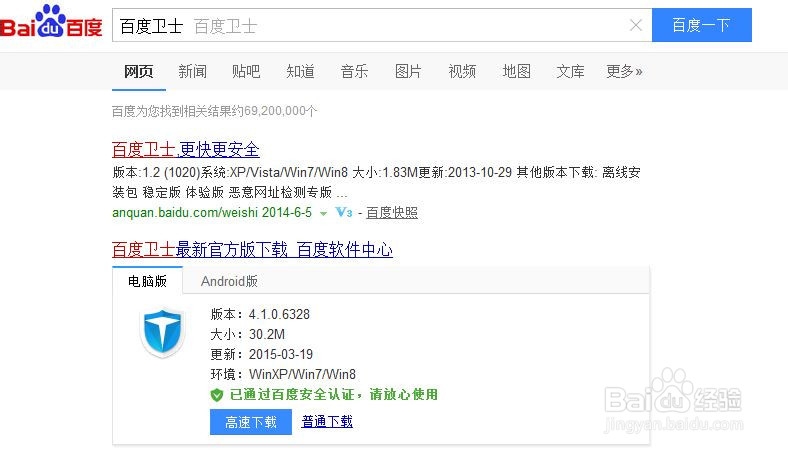The image size is (788, 452).
Task: Open the 百度卫士,更快更安全 result link
Action: tap(185, 149)
